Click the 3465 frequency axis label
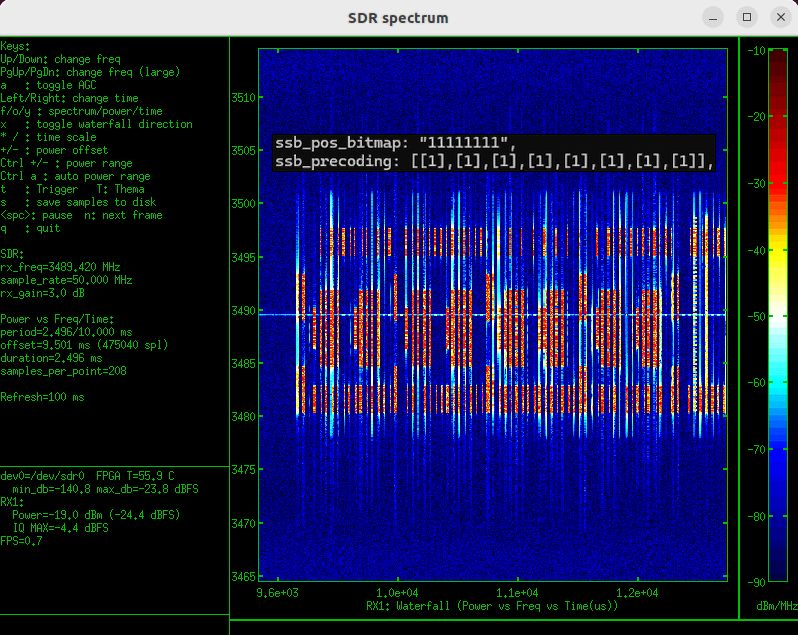The height and width of the screenshot is (635, 798). pyautogui.click(x=243, y=576)
